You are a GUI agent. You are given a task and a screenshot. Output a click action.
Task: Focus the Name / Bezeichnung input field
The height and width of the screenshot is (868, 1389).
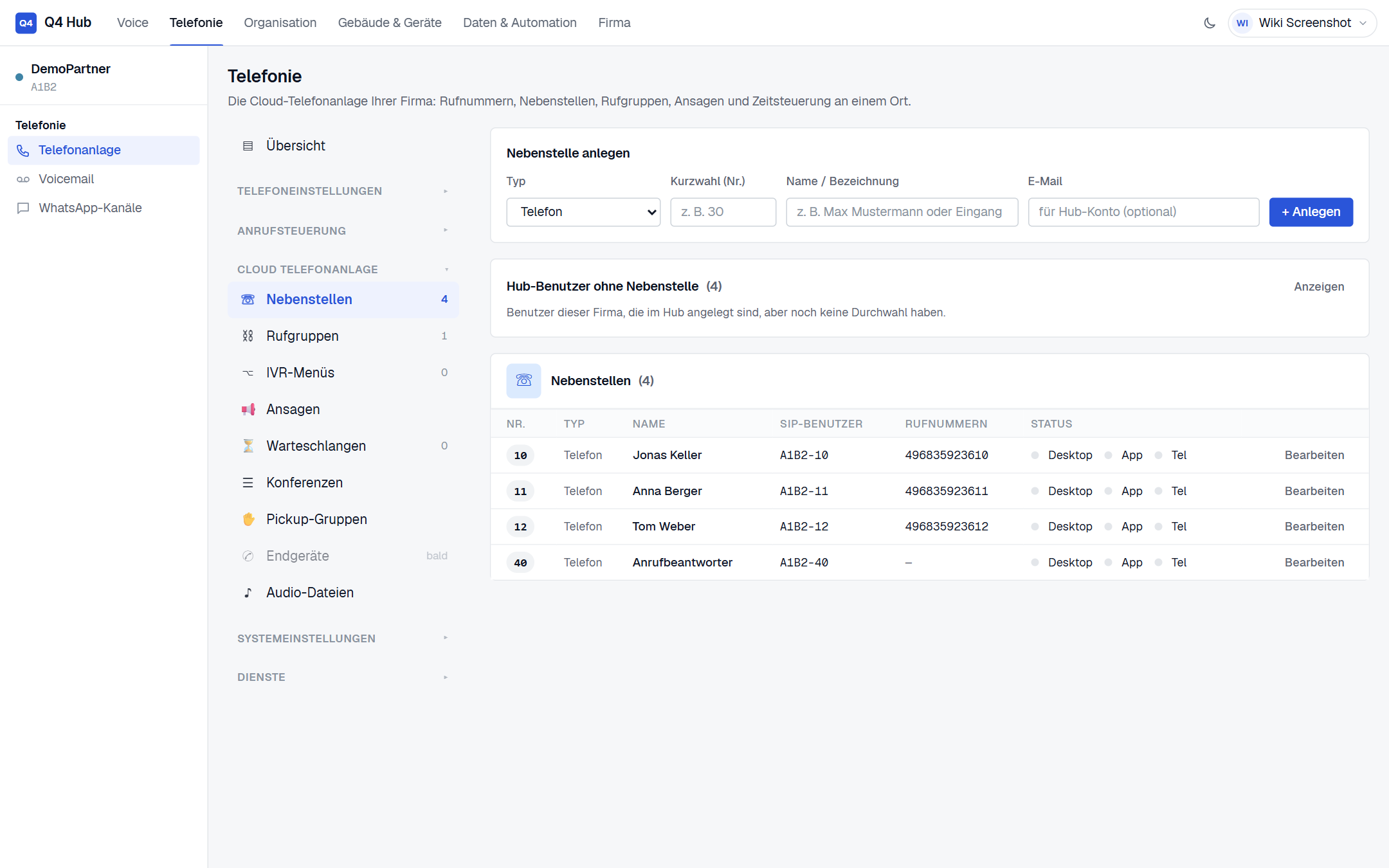tap(902, 212)
